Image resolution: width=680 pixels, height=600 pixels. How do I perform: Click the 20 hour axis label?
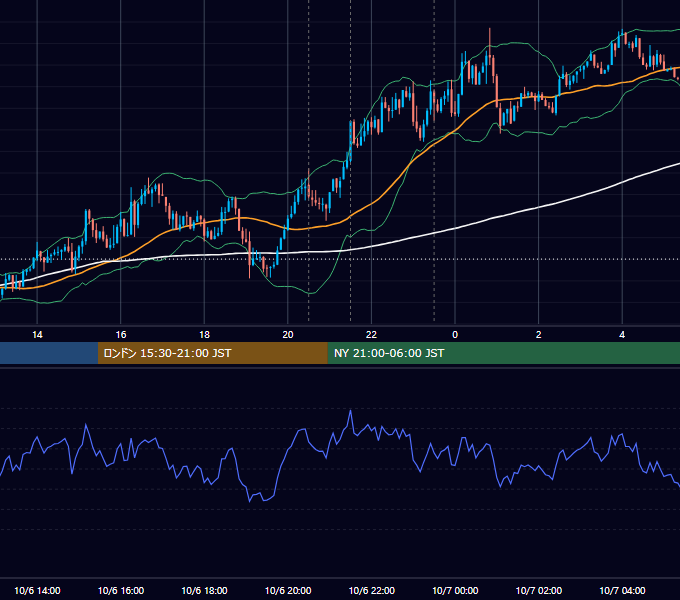point(288,335)
